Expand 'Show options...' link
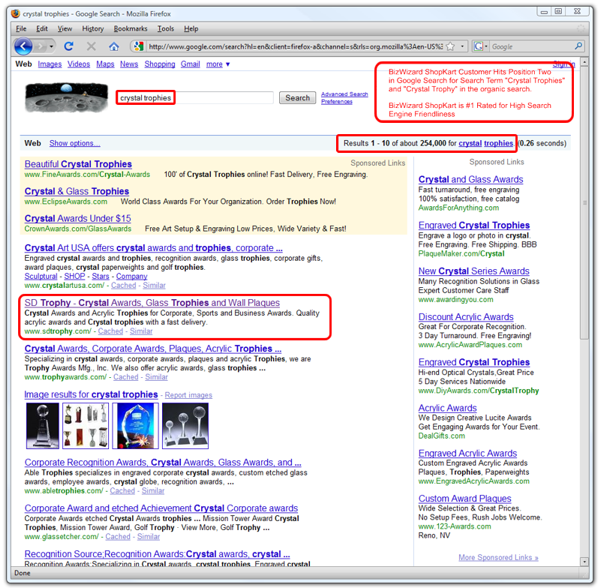Image resolution: width=600 pixels, height=588 pixels. 75,143
